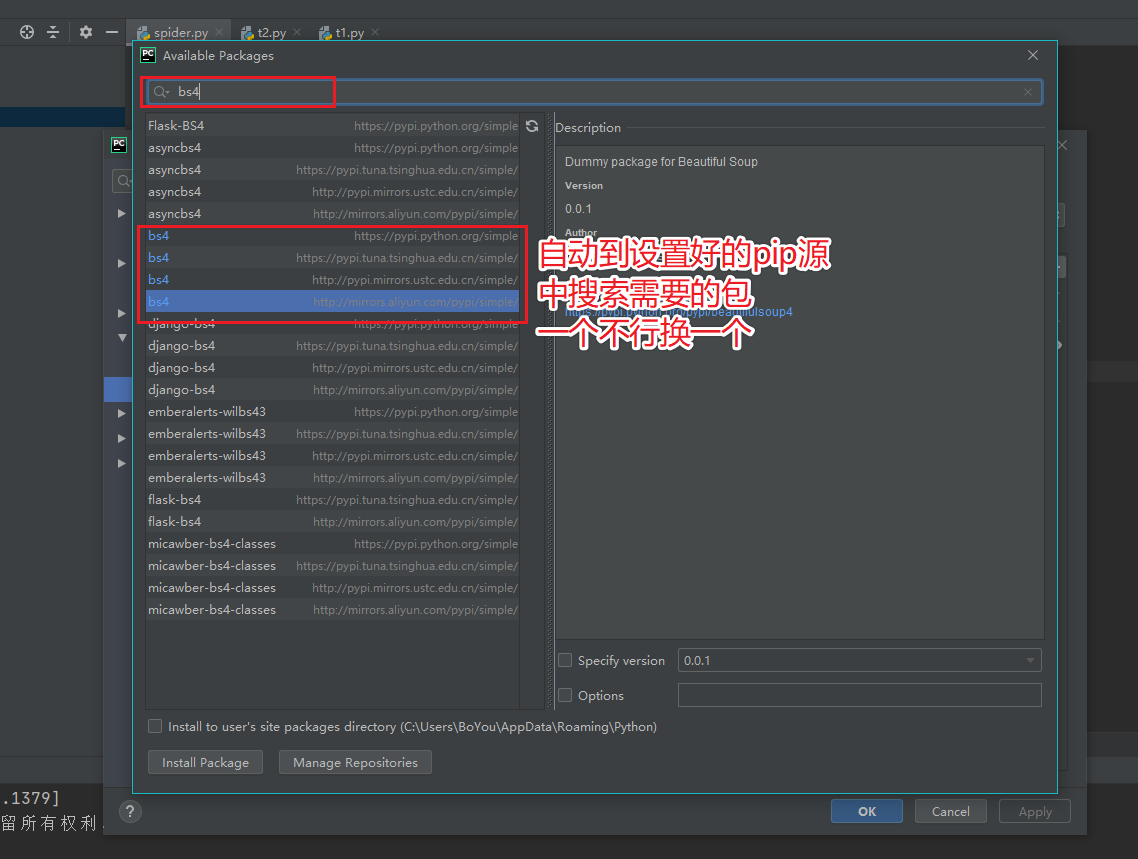Select asyncbs4 from pypi.python.org
This screenshot has height=859, width=1138.
point(332,147)
